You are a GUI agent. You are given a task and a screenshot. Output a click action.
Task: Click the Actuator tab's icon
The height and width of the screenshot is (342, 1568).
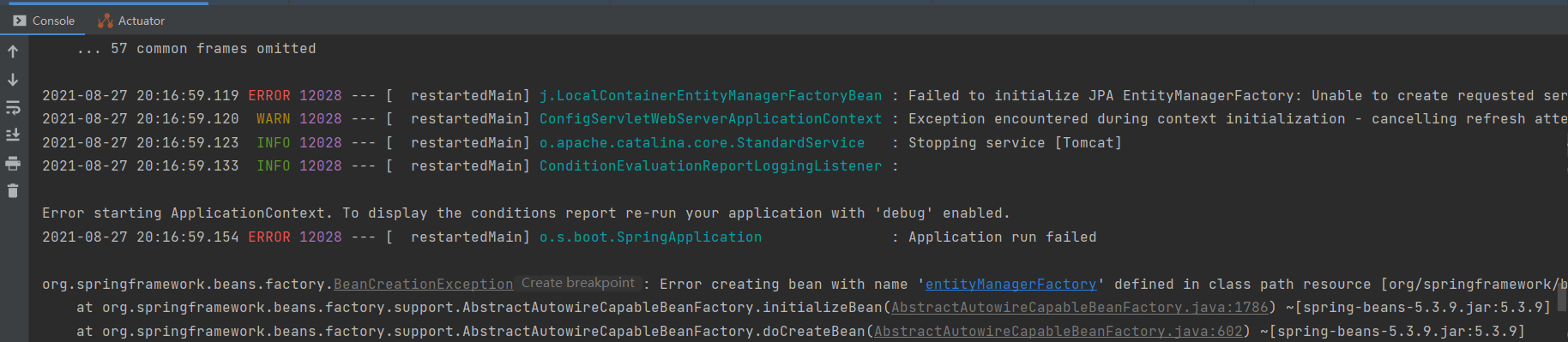106,21
